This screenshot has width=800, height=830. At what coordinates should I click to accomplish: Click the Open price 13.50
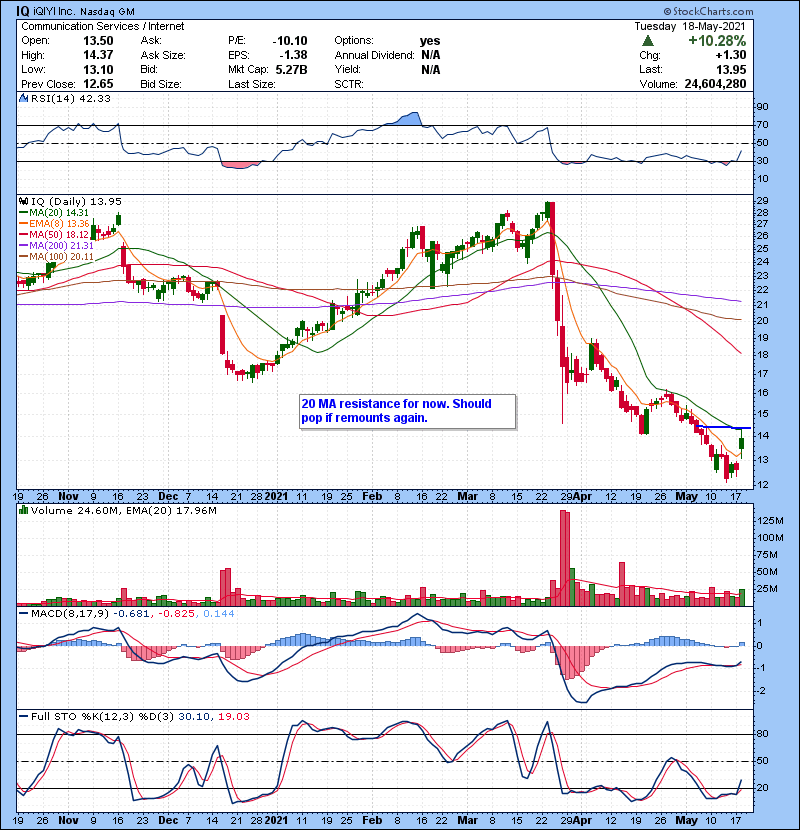click(x=98, y=41)
